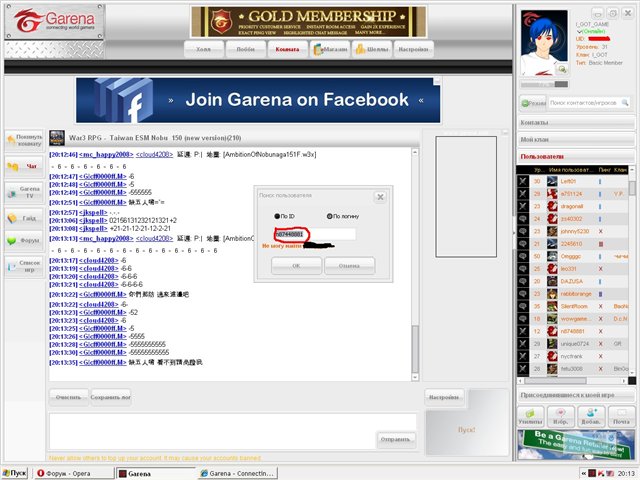The width and height of the screenshot is (640, 480).
Task: Click the Очистить clear chat button
Action: (x=68, y=397)
